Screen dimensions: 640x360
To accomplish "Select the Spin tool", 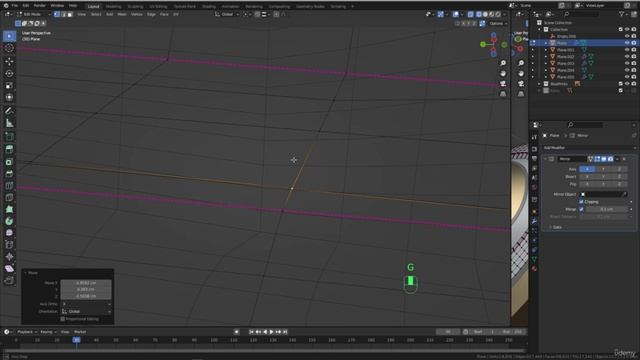I will tap(9, 221).
